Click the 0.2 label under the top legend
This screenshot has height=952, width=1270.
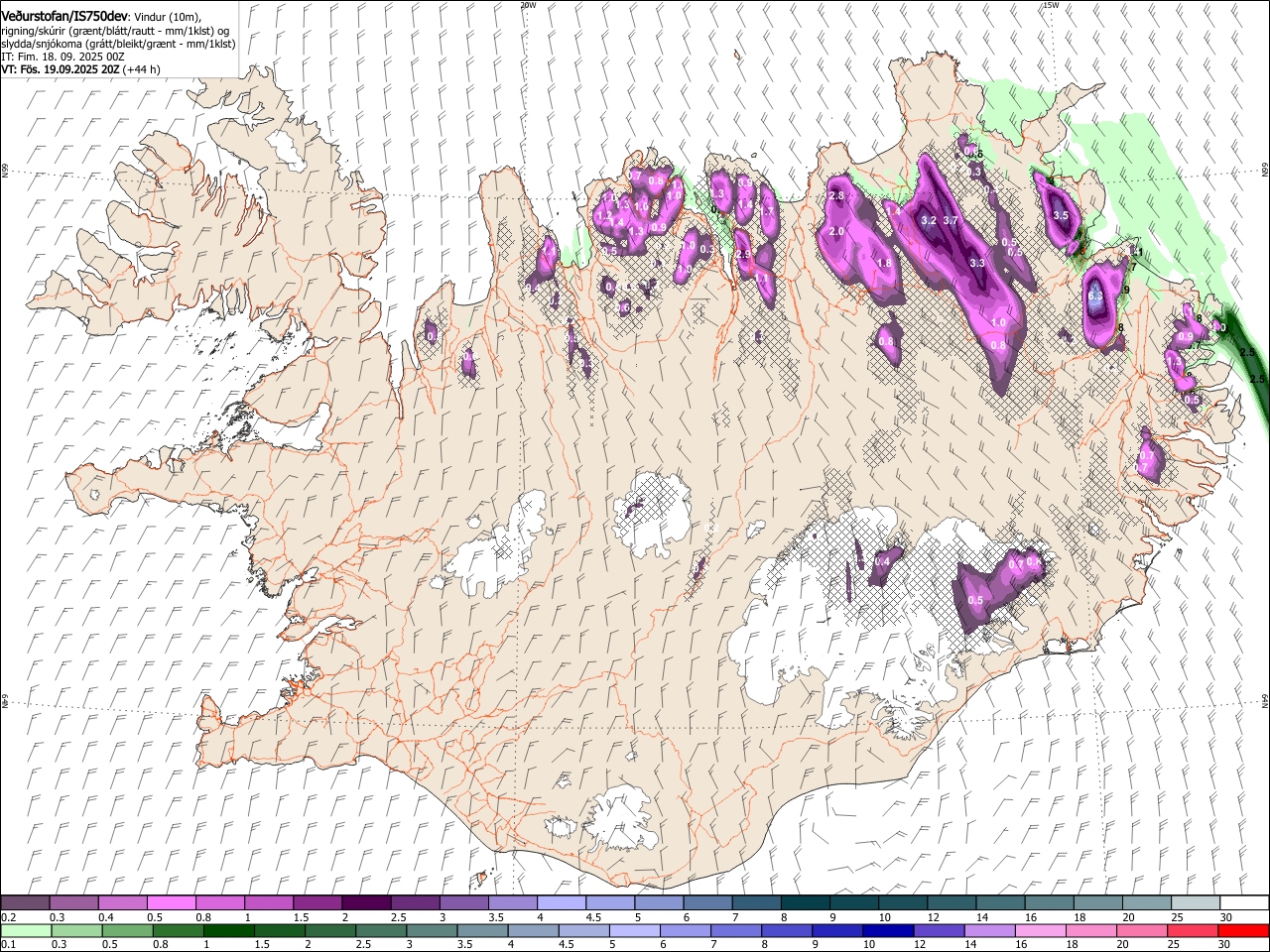[8, 917]
